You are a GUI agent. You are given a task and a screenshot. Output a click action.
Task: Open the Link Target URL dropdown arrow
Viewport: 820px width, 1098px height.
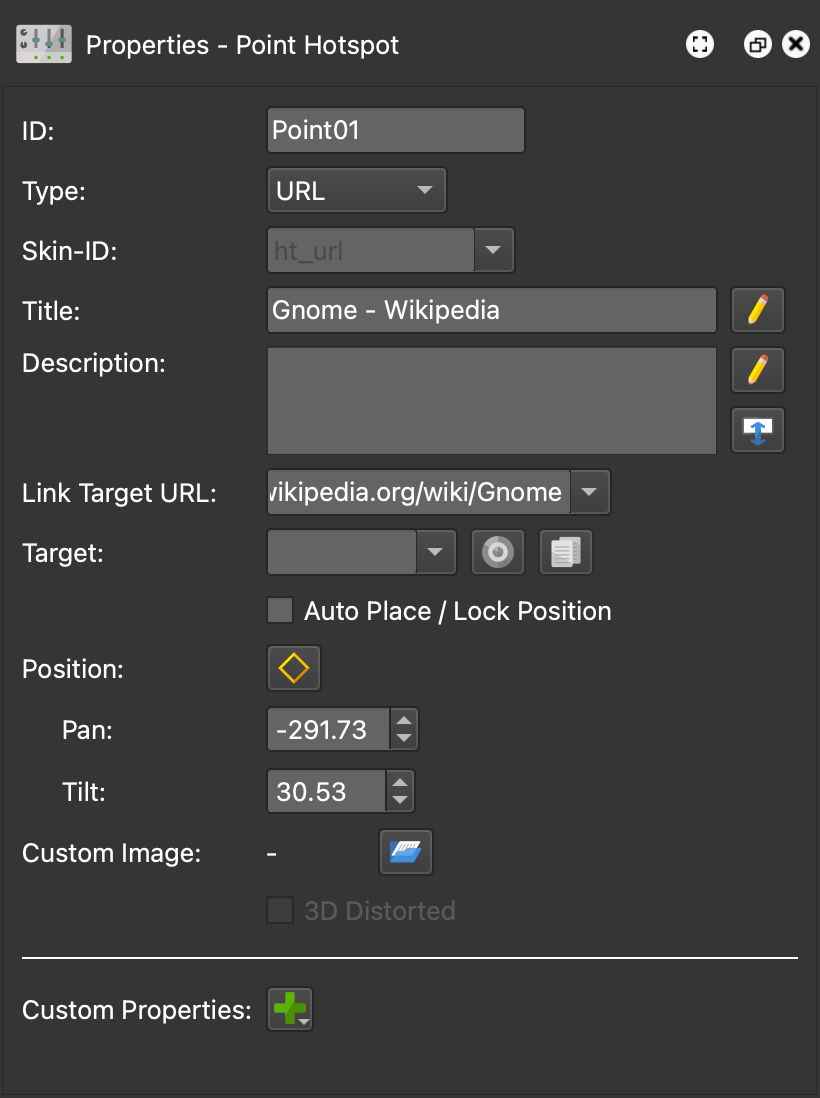(589, 492)
